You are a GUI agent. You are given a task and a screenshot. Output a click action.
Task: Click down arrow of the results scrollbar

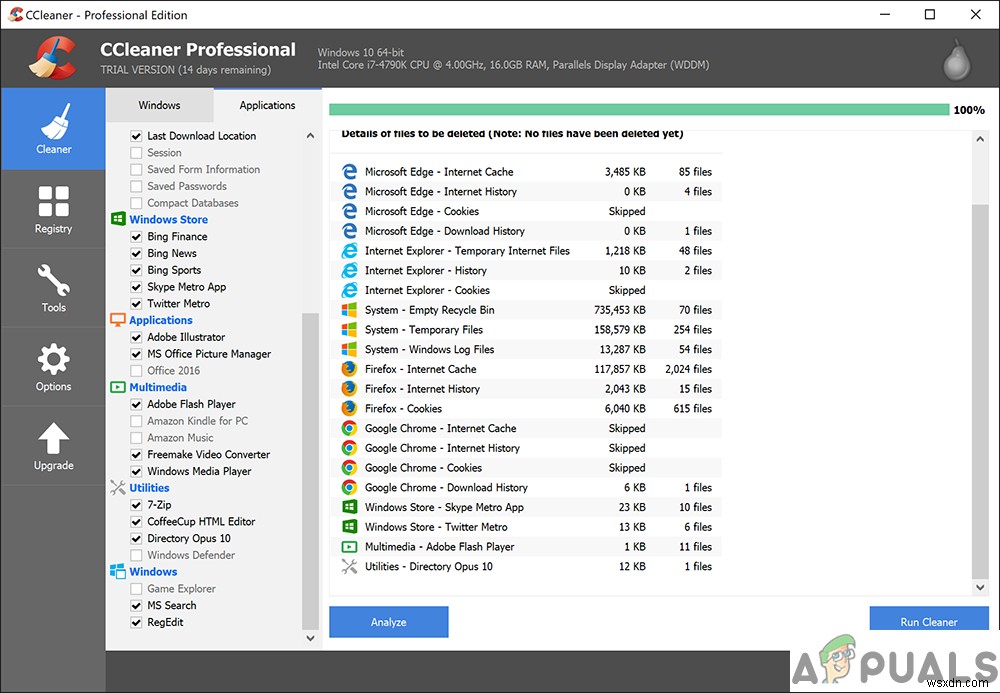(980, 587)
